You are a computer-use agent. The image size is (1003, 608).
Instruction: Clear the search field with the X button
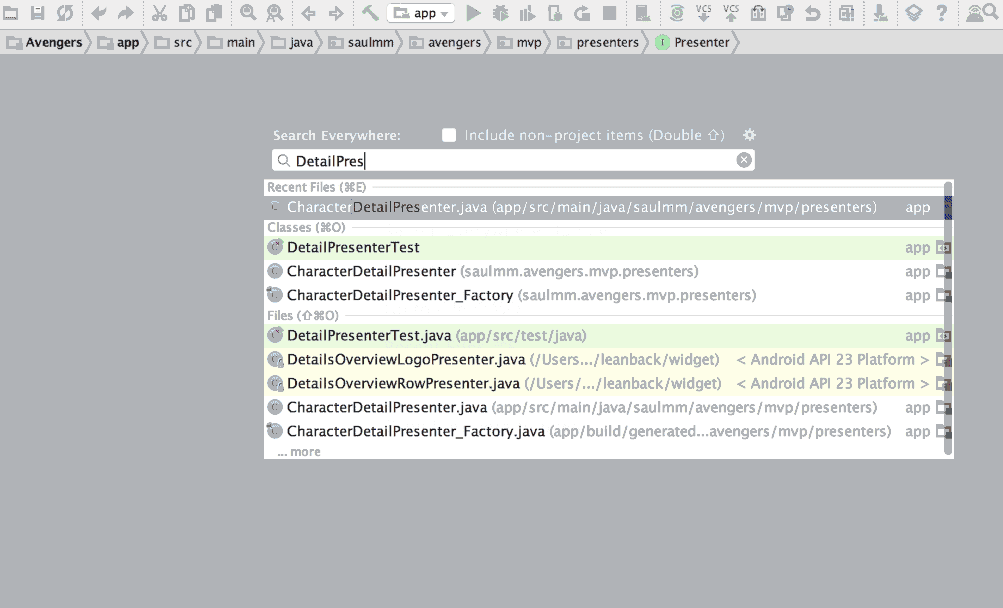(x=744, y=159)
